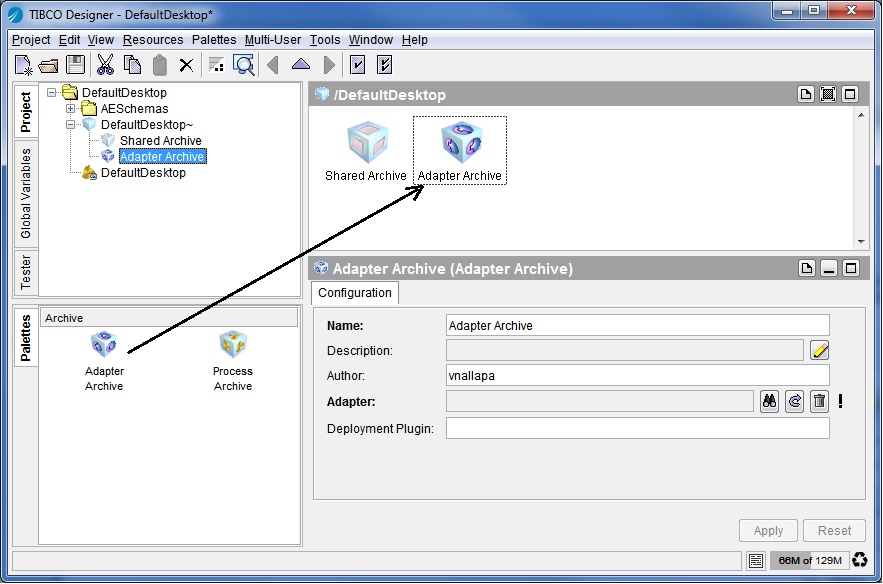Click the refresh Adapter reference icon

(x=795, y=402)
